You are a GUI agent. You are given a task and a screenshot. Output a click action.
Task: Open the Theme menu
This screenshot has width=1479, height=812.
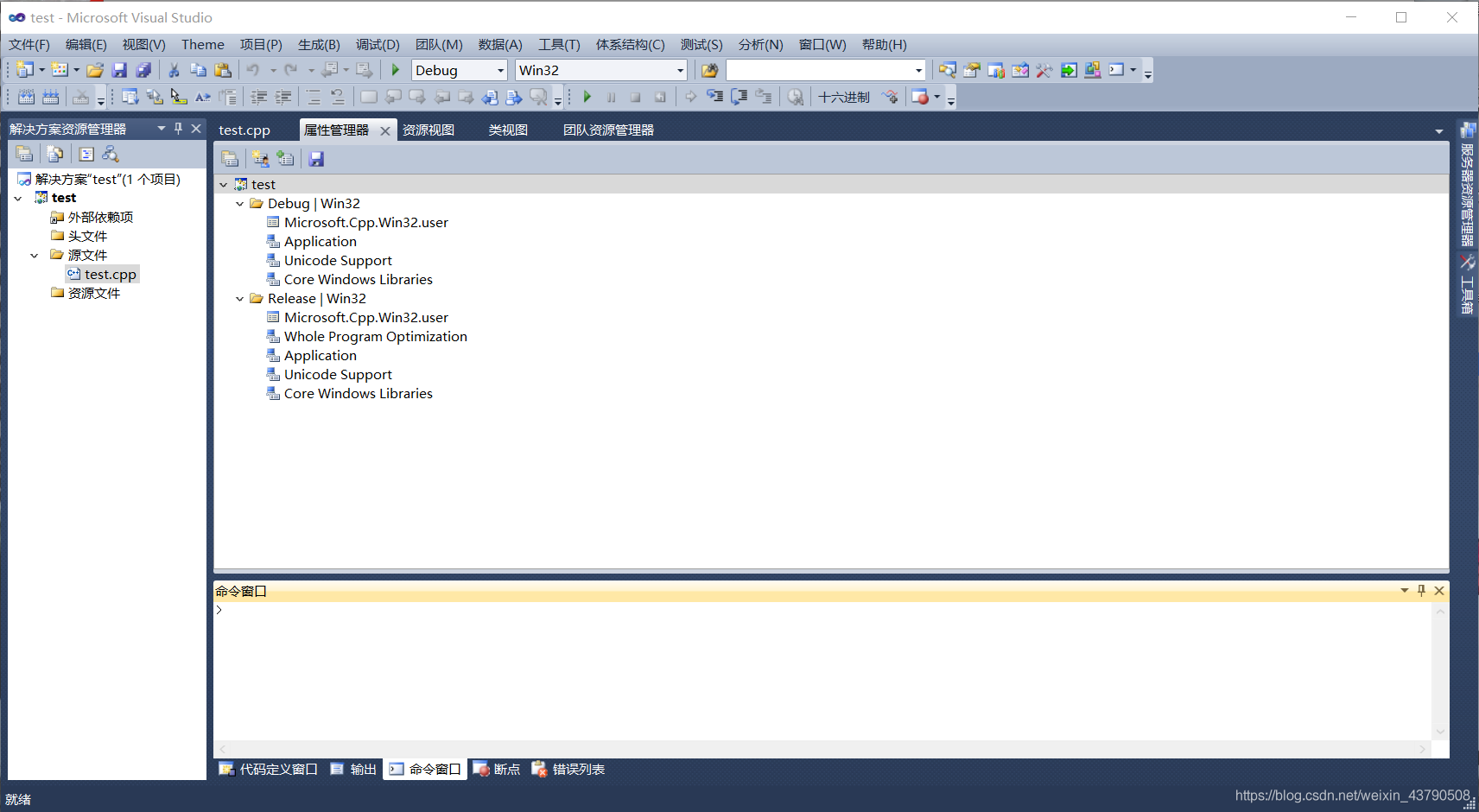(x=203, y=45)
